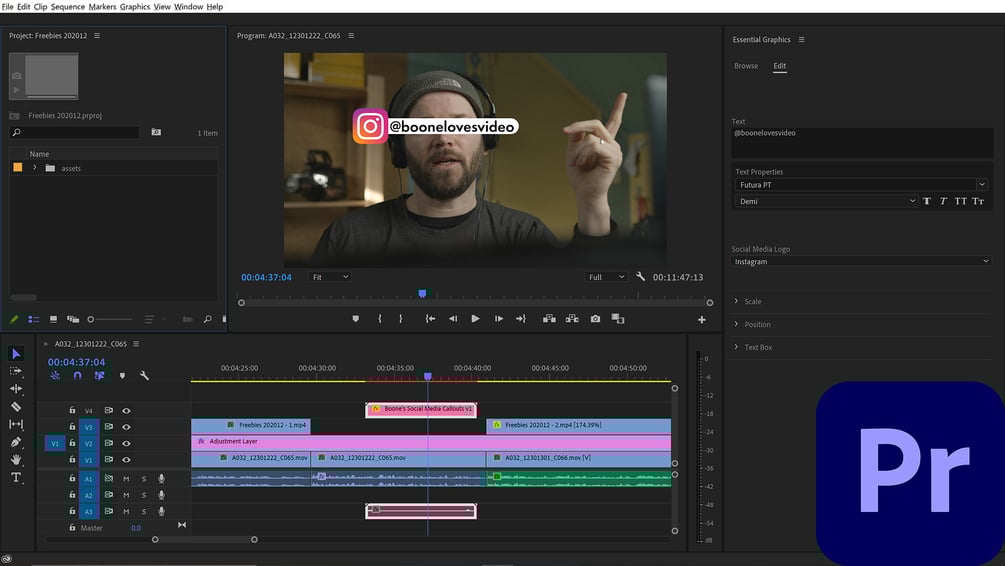This screenshot has width=1005, height=566.
Task: Click the Small Caps Tt icon
Action: 977,201
